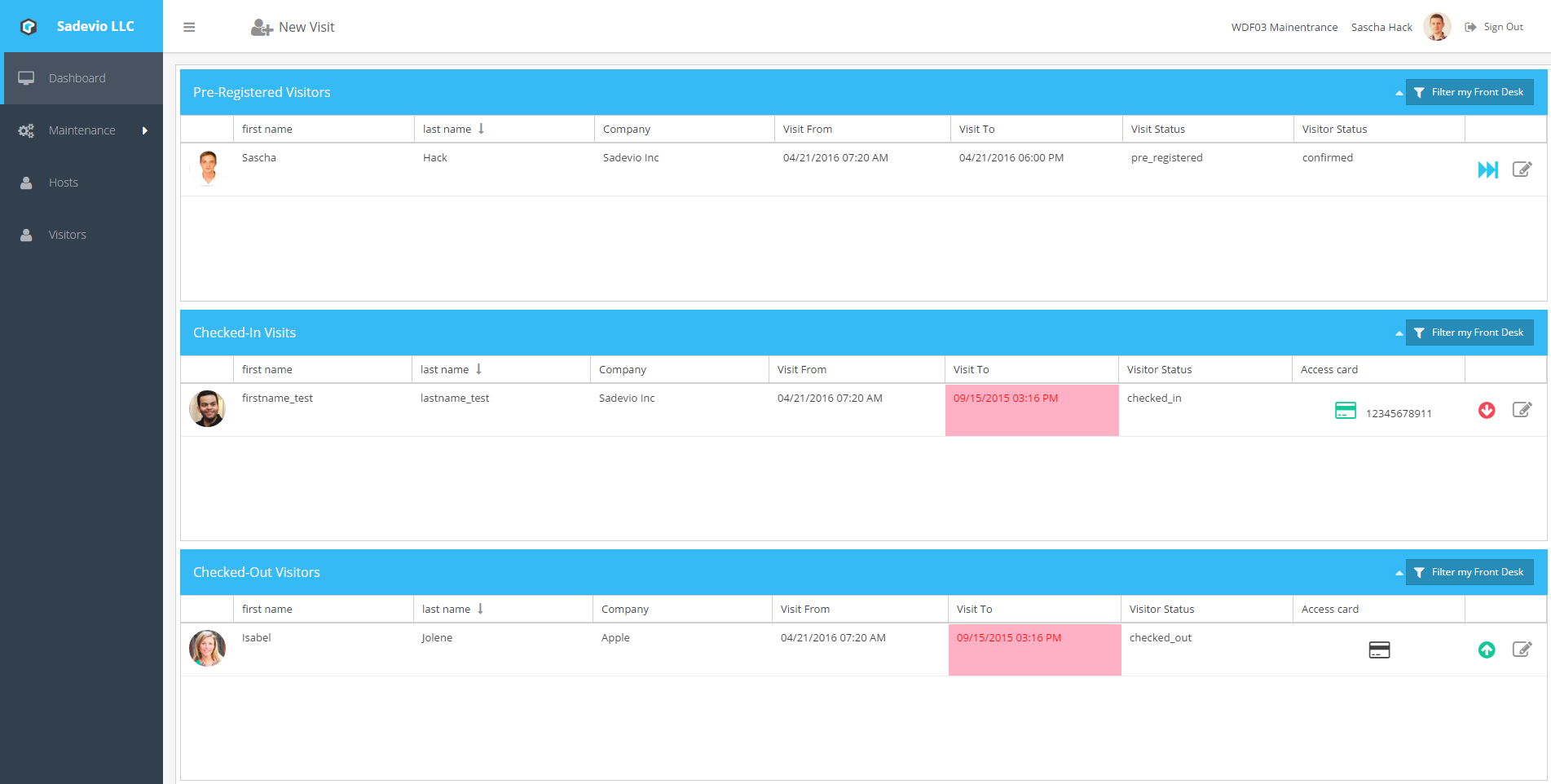Click the pink overdue Visit To cell for Isabel
The width and height of the screenshot is (1551, 784).
click(x=1034, y=650)
